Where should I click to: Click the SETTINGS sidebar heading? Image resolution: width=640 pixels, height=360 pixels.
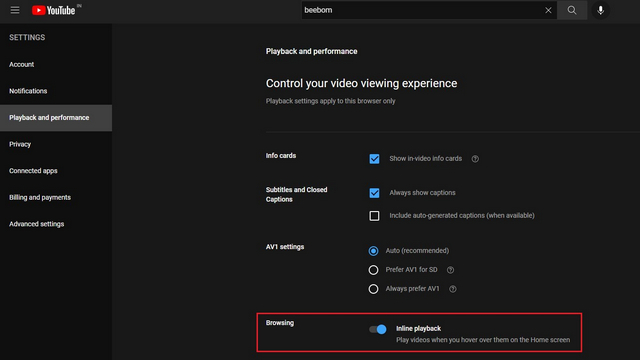[x=27, y=38]
